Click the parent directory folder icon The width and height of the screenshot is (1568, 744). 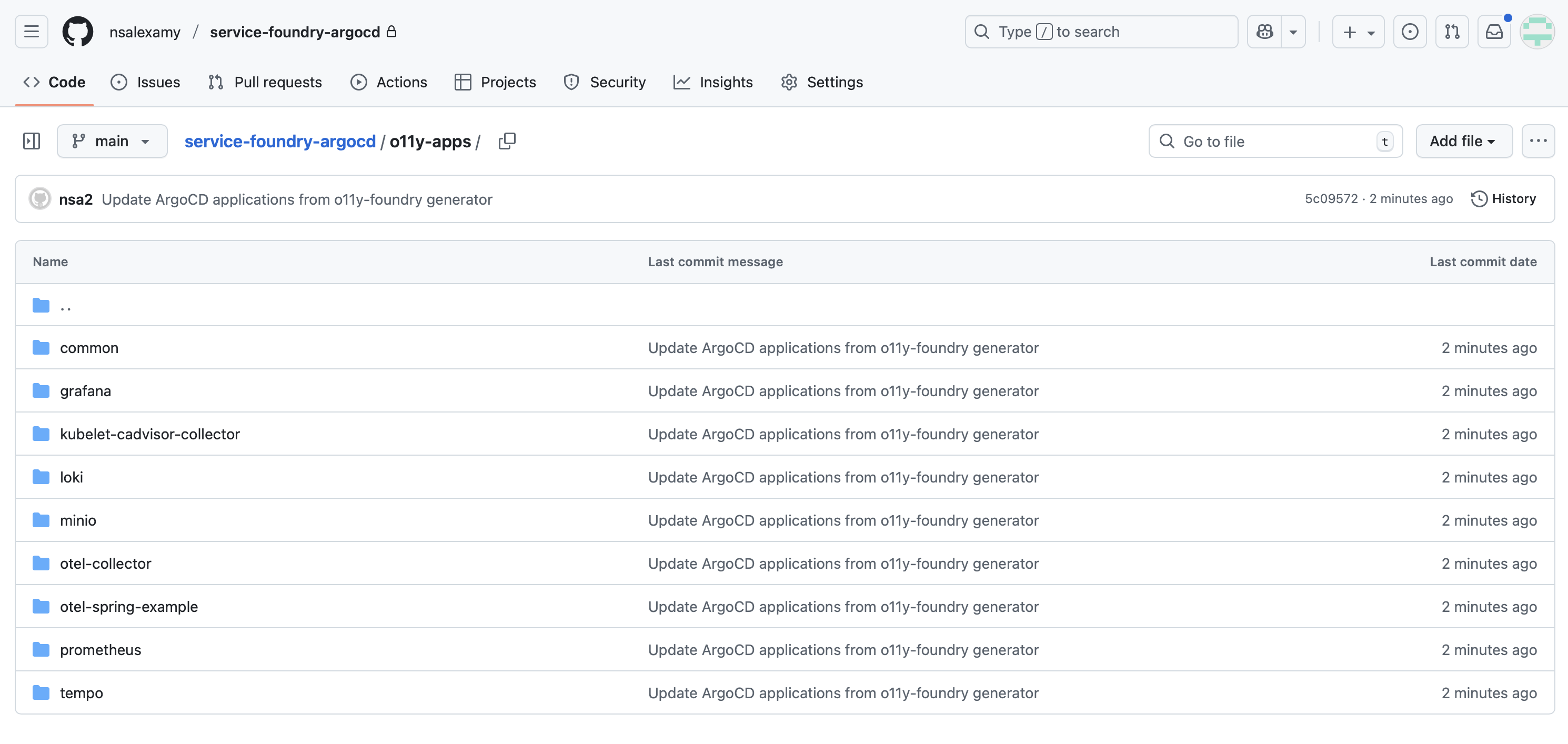41,305
